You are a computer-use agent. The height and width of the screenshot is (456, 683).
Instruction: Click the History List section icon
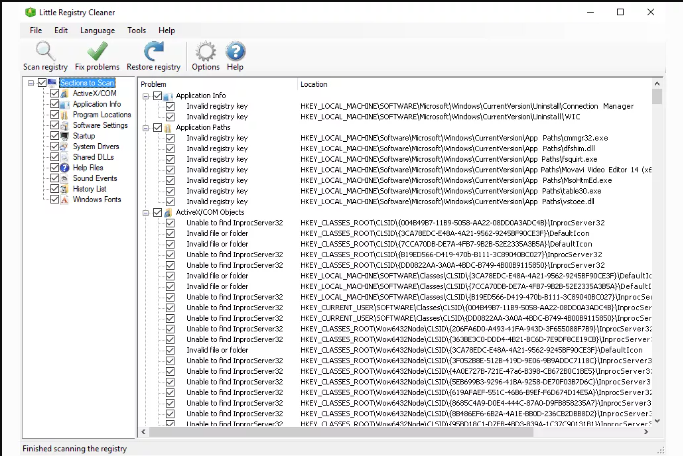[x=64, y=189]
